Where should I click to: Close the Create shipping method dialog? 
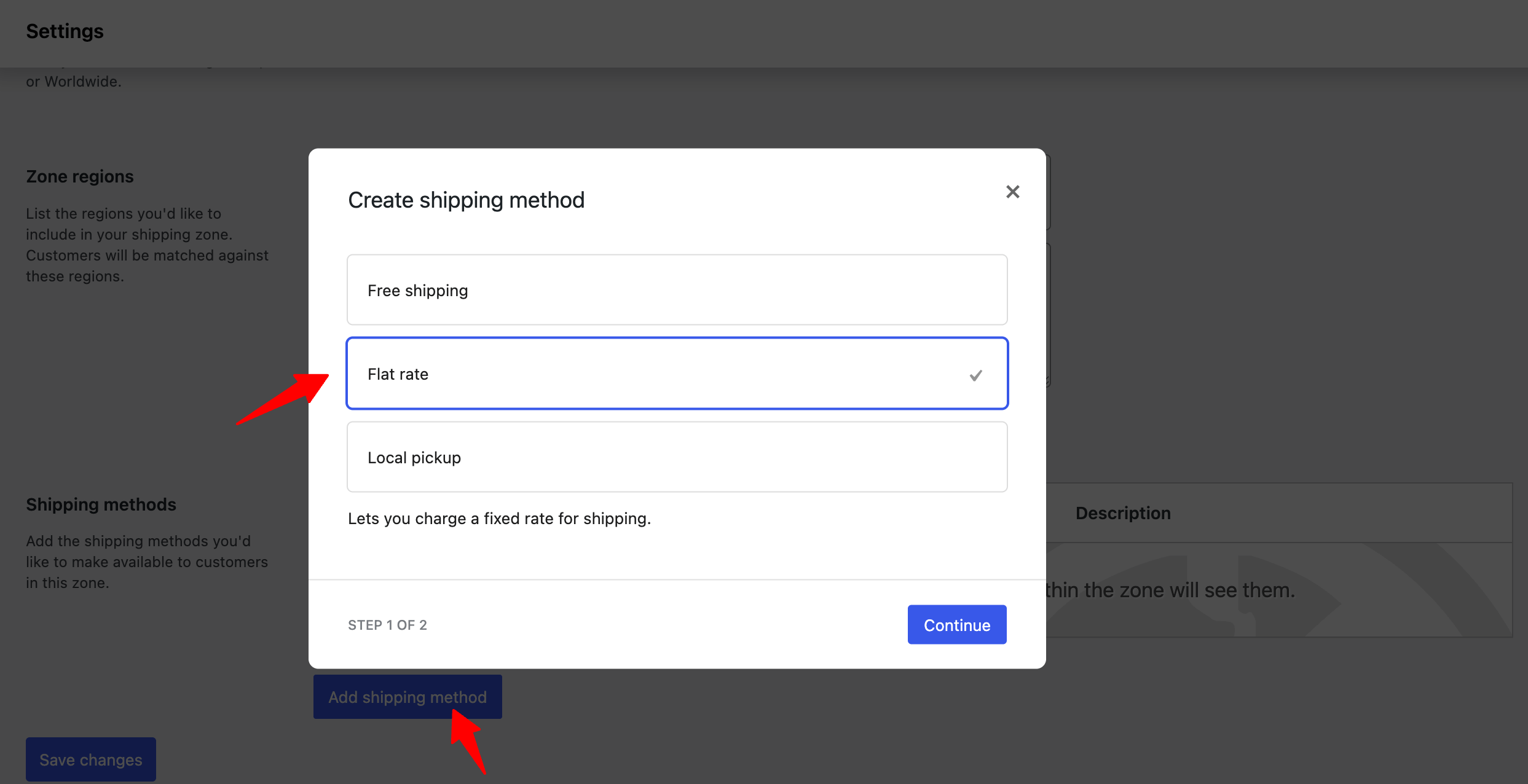[x=1012, y=191]
